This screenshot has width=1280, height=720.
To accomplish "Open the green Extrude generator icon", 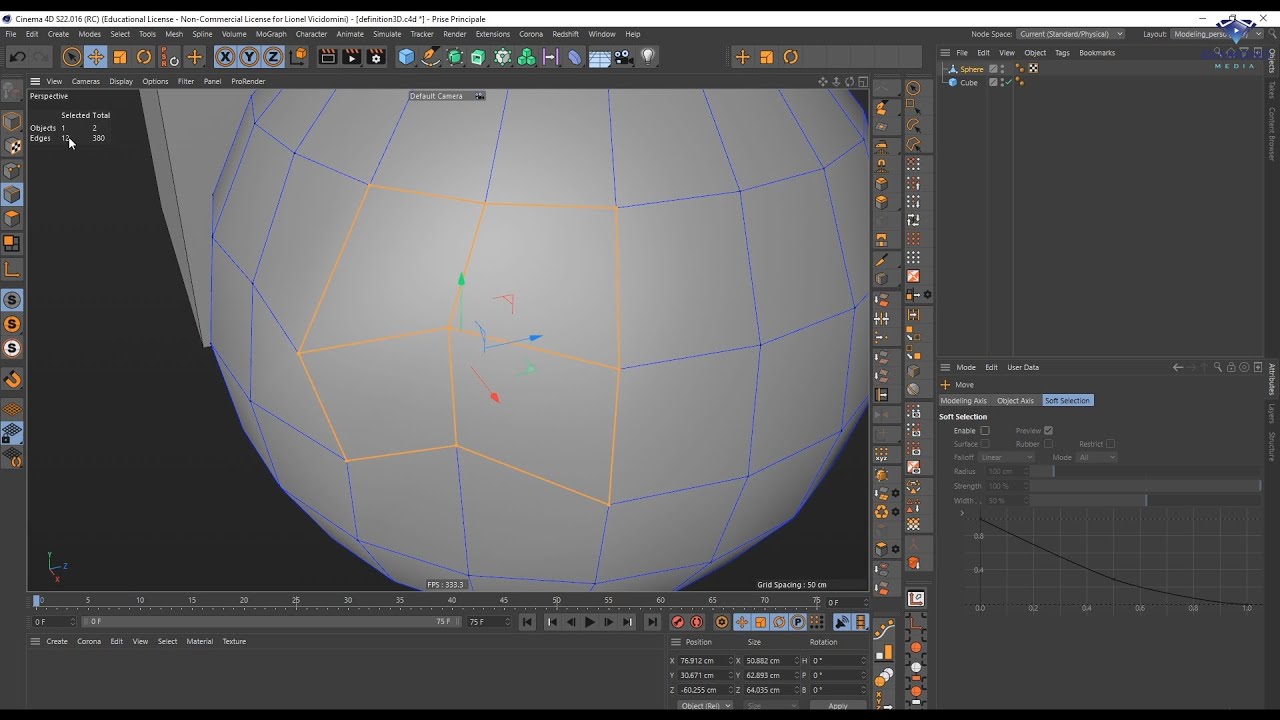I will coord(478,57).
